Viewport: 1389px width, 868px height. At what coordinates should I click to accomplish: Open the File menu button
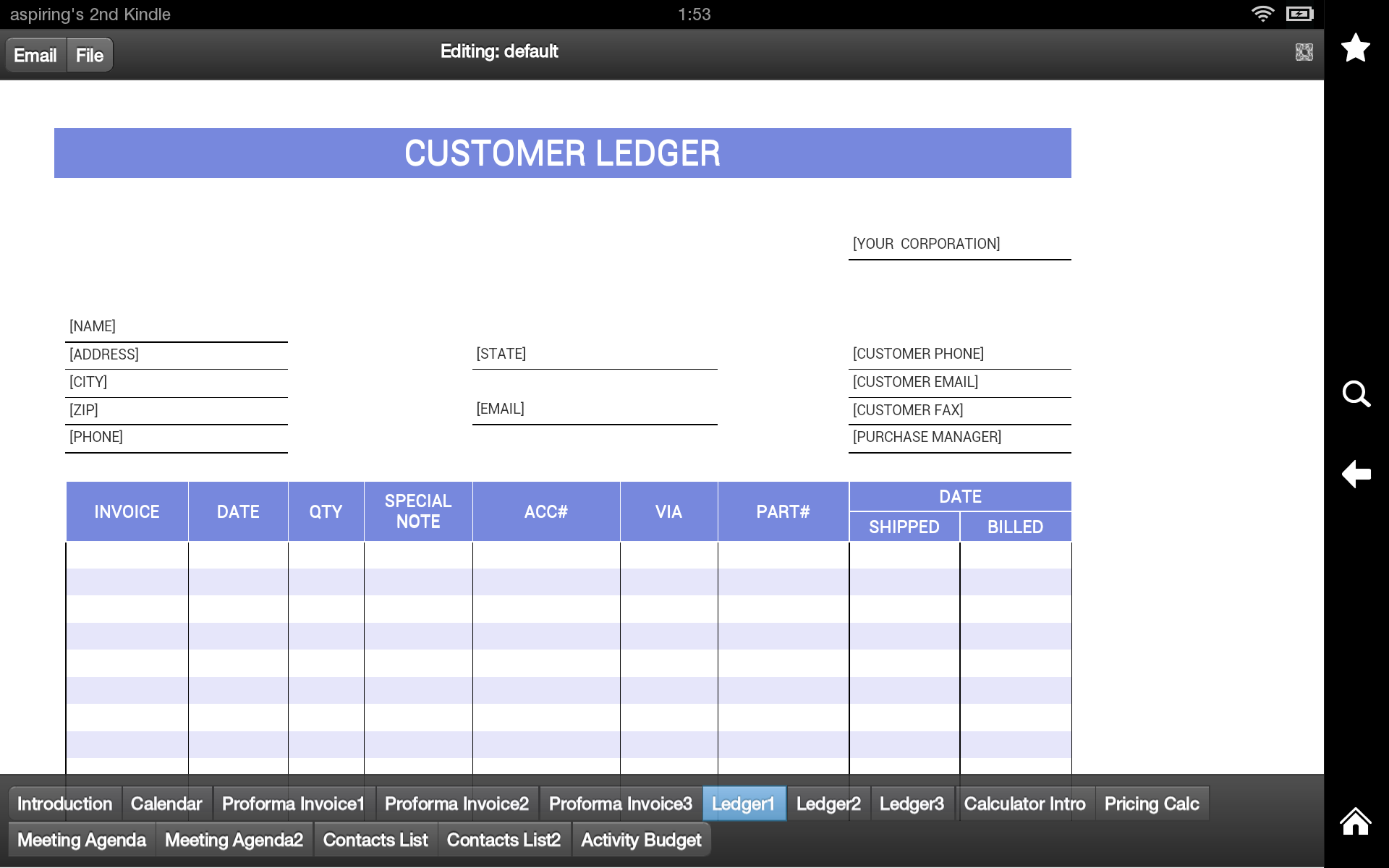pos(89,54)
